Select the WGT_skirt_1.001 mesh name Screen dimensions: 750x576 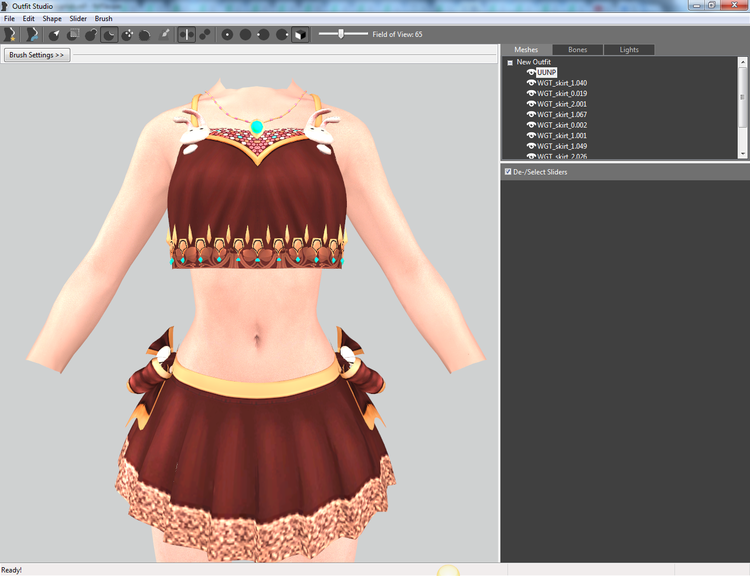click(x=562, y=135)
